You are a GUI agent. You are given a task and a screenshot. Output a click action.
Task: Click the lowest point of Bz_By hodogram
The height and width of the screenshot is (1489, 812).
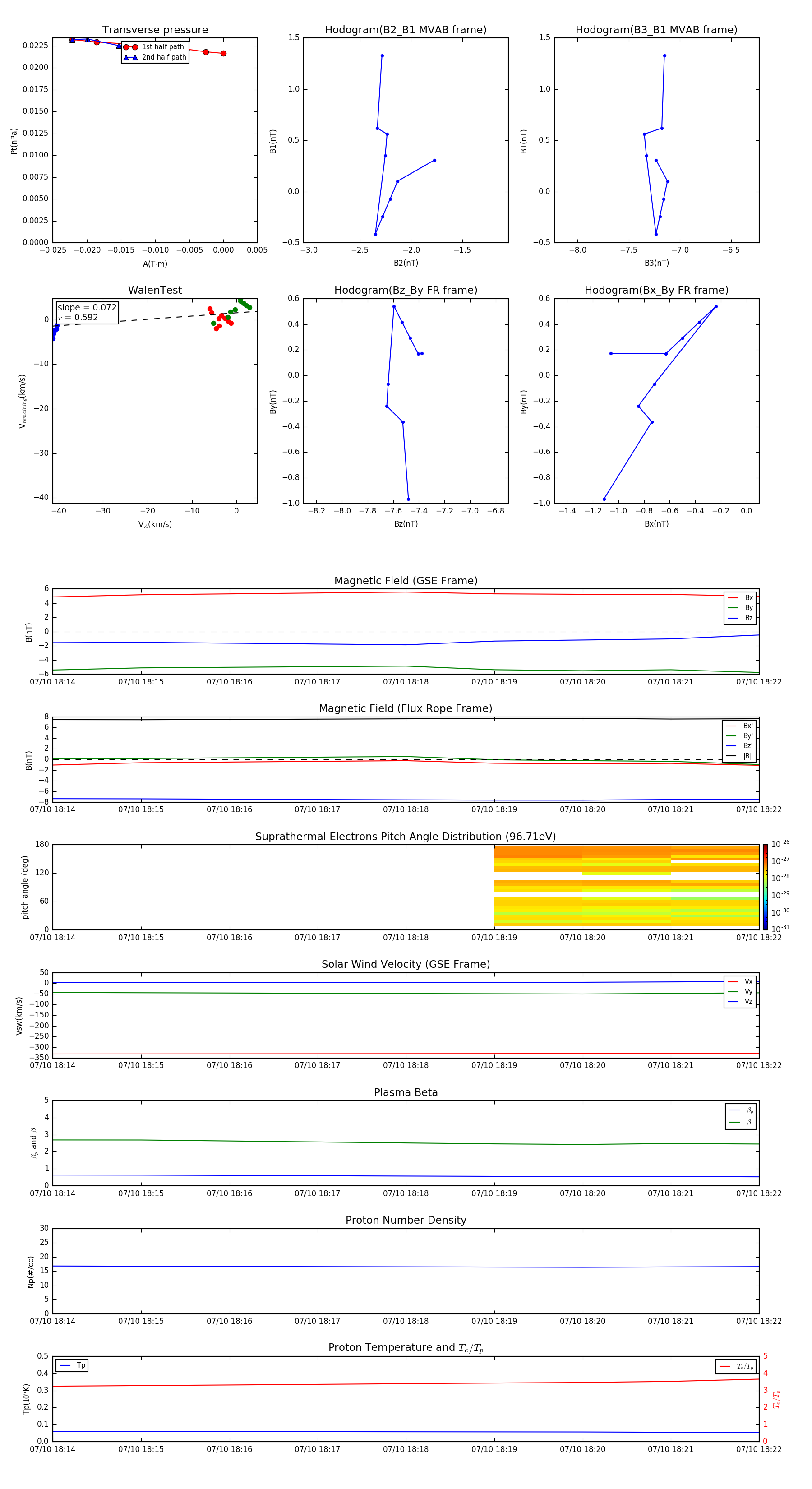409,499
